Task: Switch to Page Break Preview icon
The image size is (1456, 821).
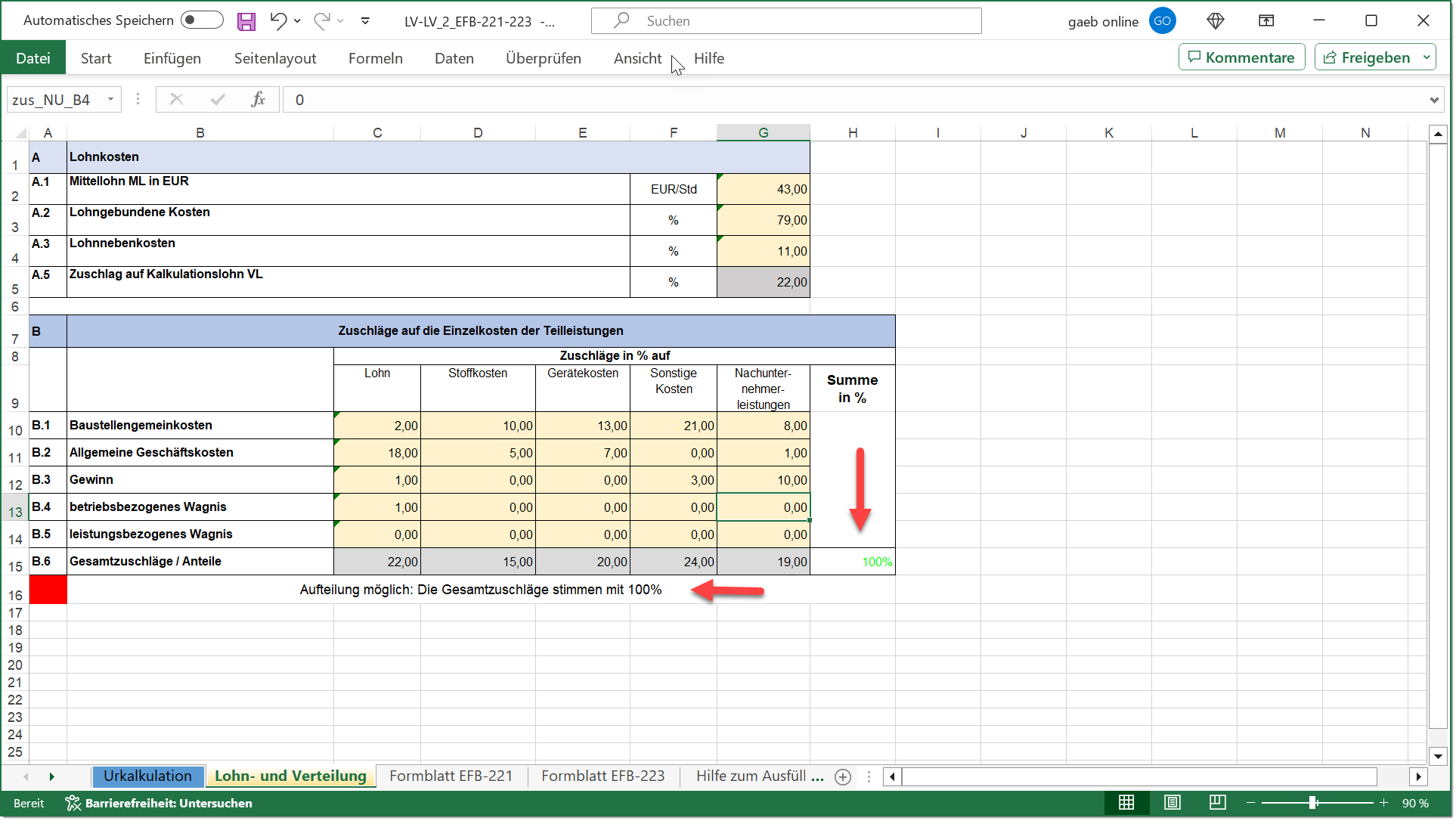Action: [x=1217, y=803]
